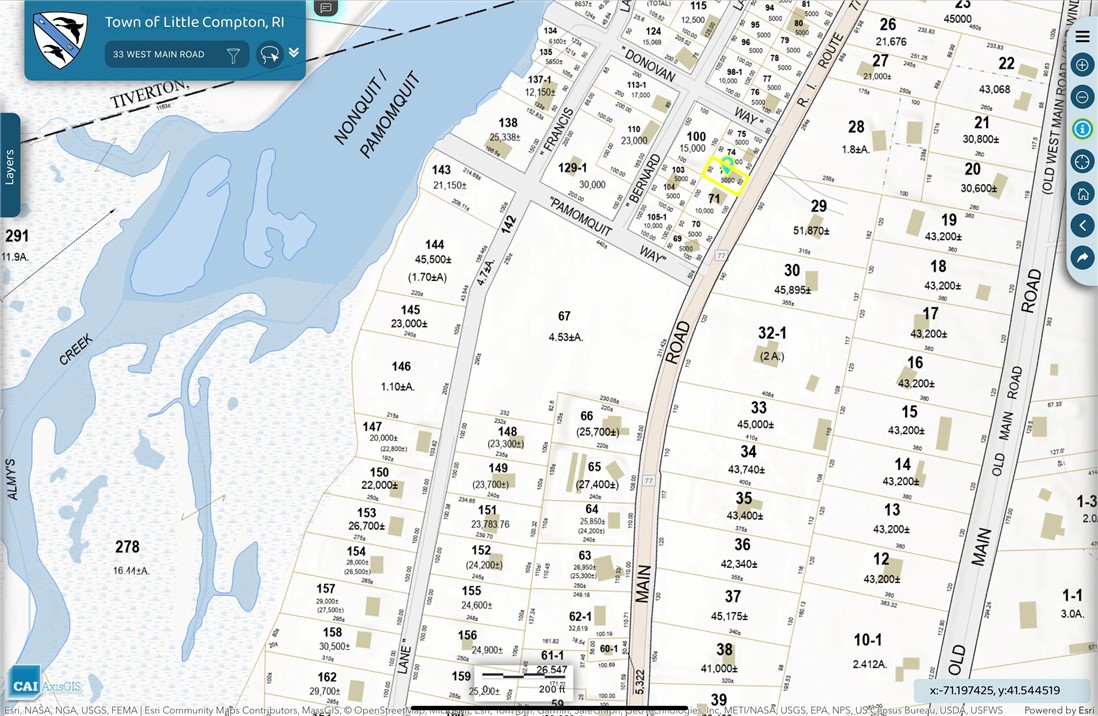The height and width of the screenshot is (716, 1098).
Task: Click the share map arrow icon
Action: coord(1082,257)
